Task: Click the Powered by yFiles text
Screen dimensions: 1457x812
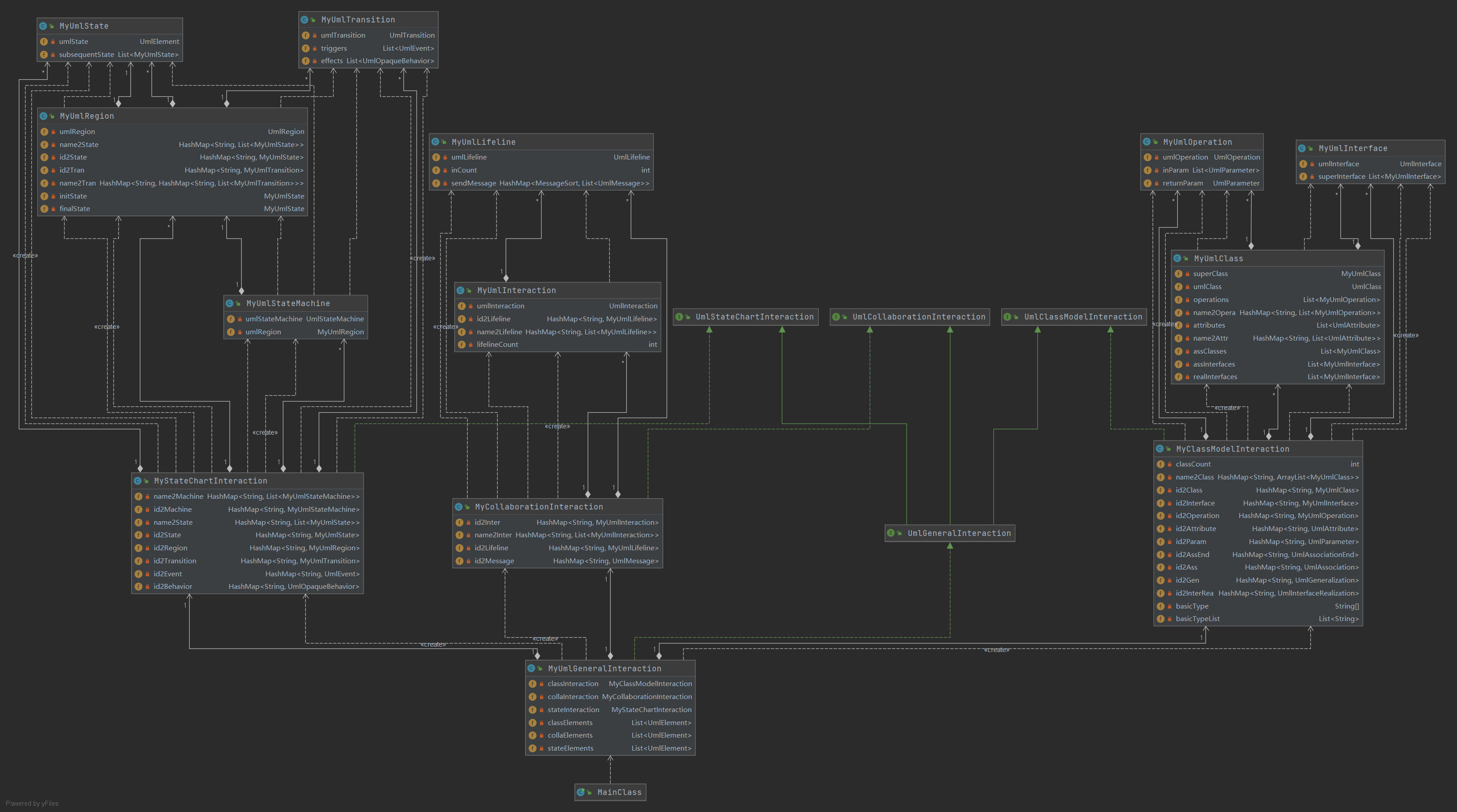Action: (32, 803)
